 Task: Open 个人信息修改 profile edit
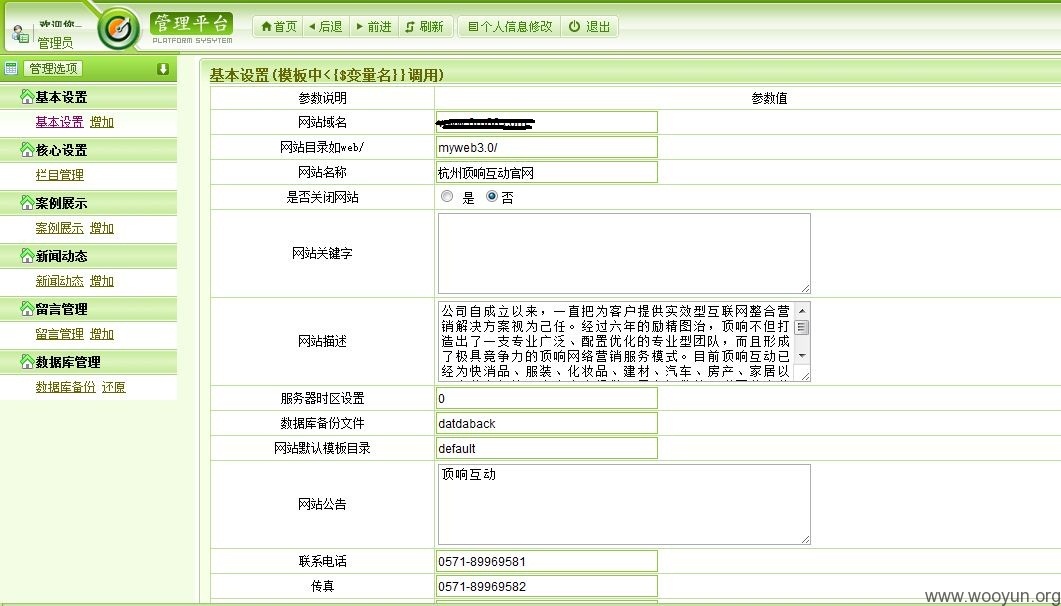click(510, 26)
